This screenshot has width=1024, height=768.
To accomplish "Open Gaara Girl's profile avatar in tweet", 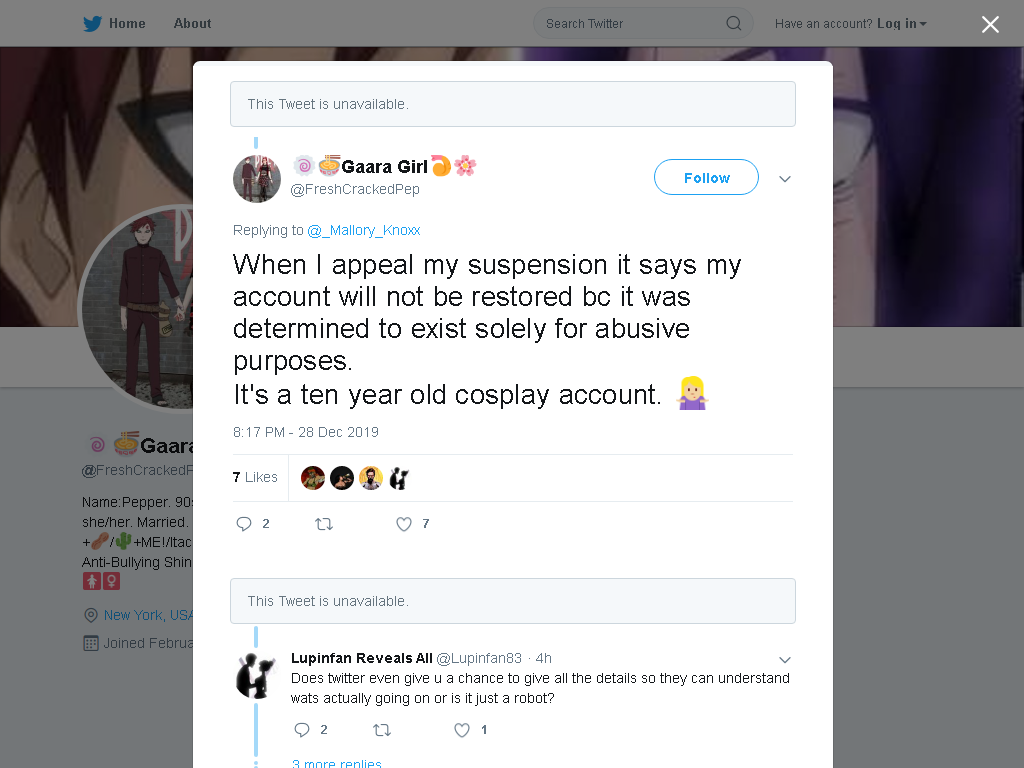I will pos(257,179).
